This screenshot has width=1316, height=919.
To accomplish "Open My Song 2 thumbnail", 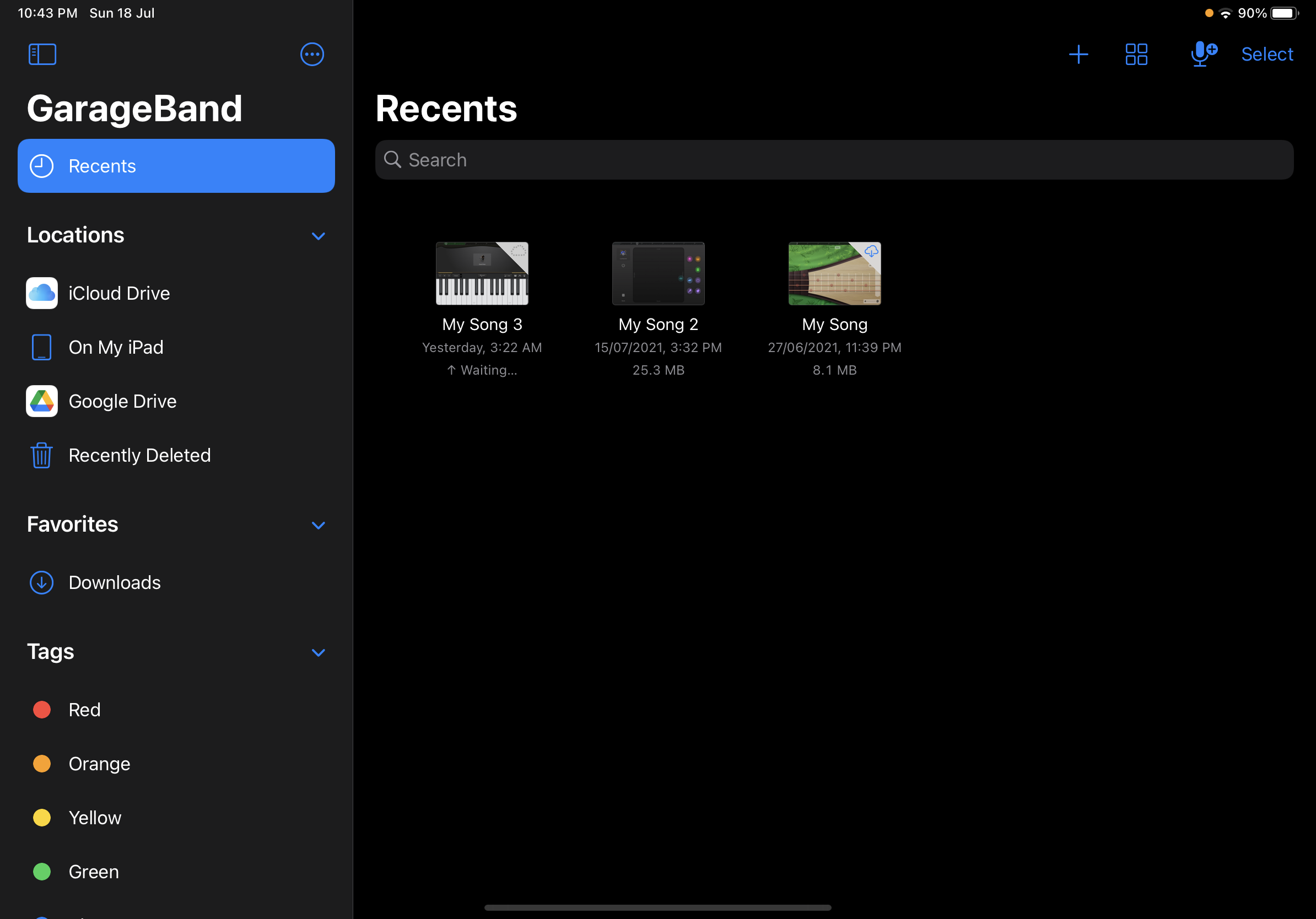I will pos(658,273).
